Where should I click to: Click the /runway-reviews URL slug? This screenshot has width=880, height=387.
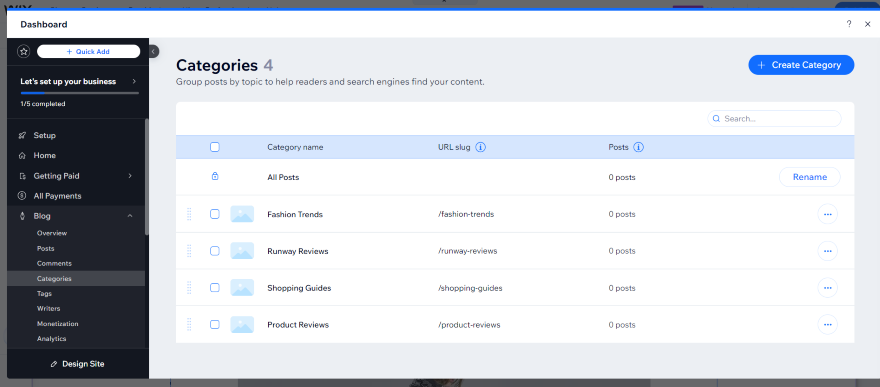point(468,251)
